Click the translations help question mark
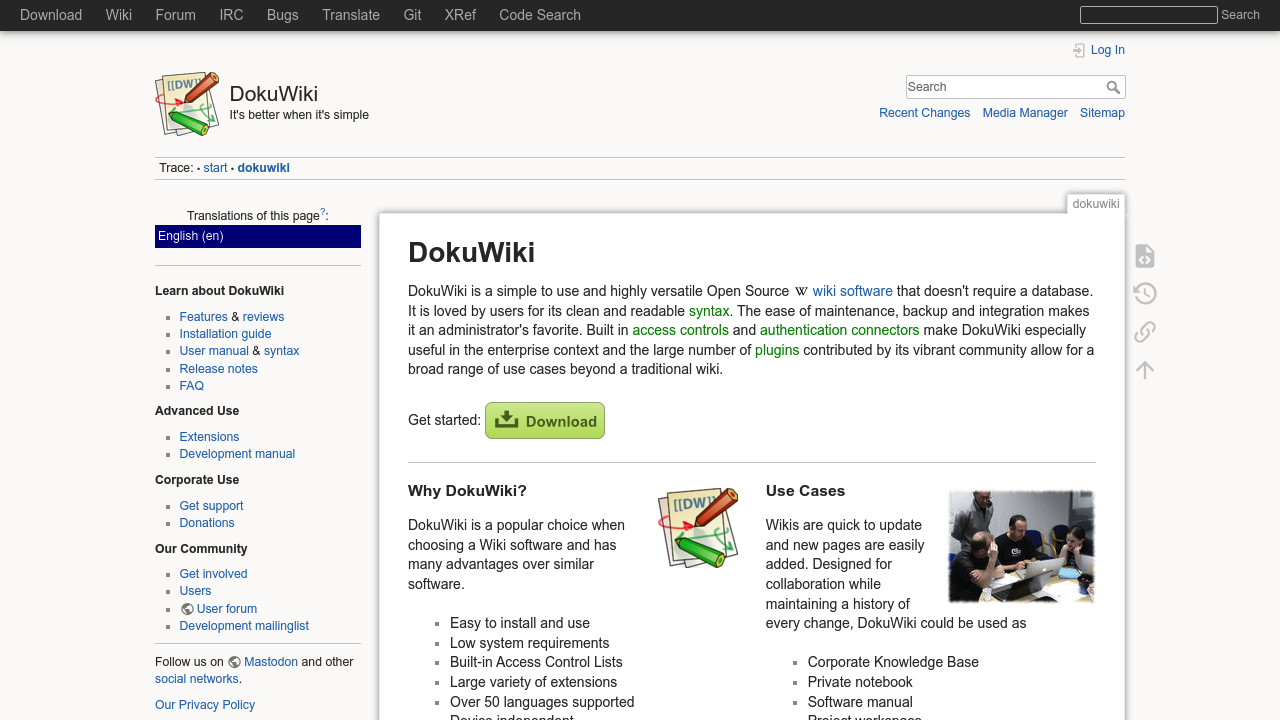 point(323,212)
